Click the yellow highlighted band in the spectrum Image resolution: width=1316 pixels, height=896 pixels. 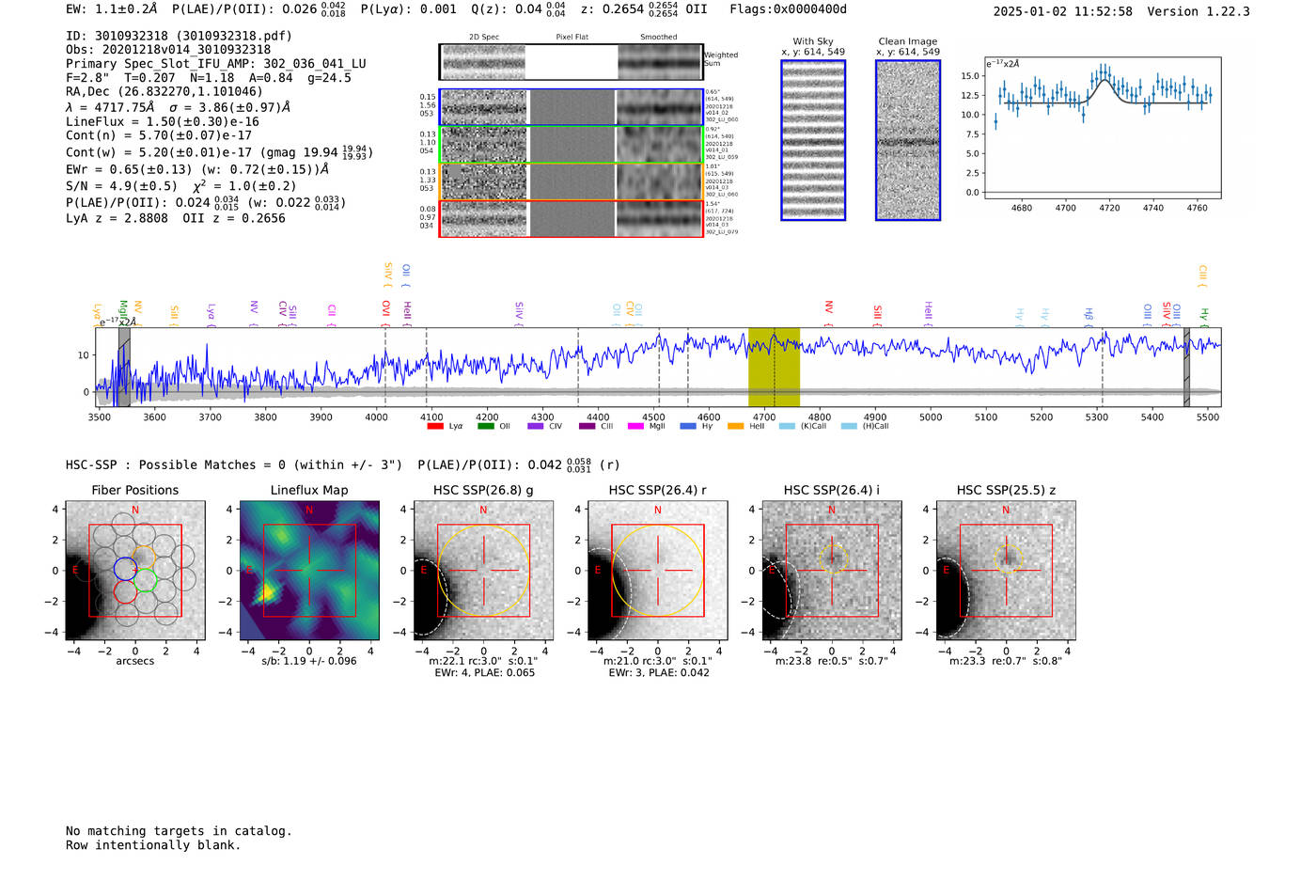tap(774, 368)
